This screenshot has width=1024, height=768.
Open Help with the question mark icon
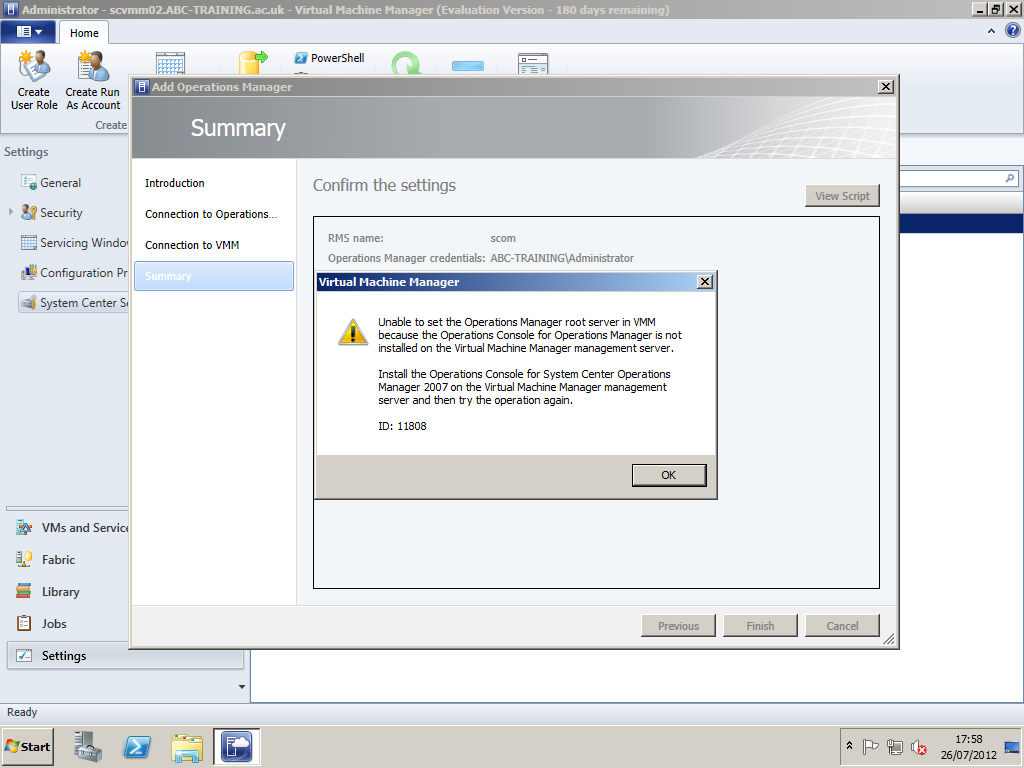(x=1013, y=30)
